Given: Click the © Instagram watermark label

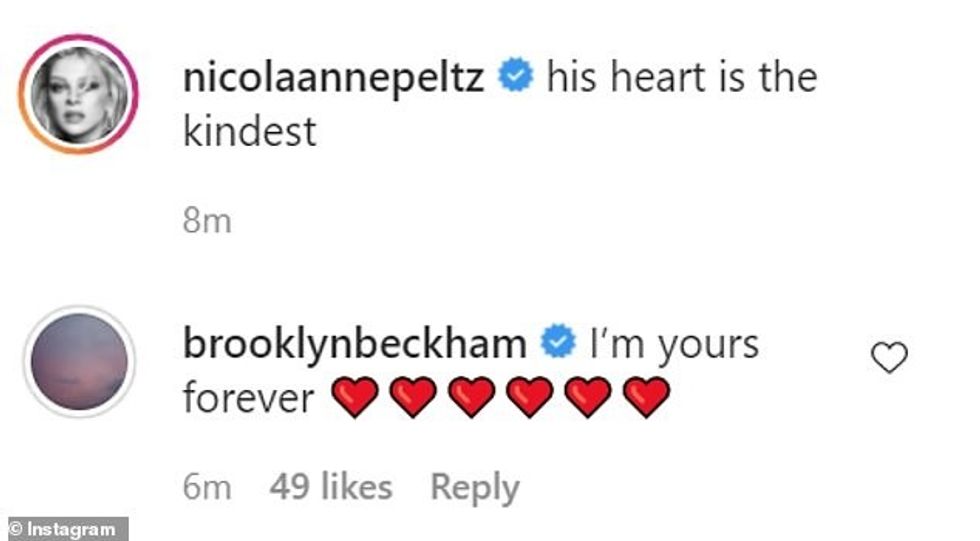Looking at the screenshot, I should coord(64,529).
